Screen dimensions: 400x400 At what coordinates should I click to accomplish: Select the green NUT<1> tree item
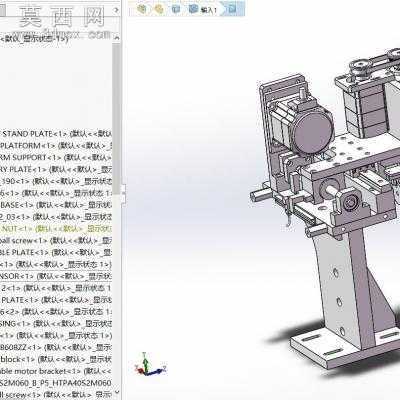56,229
